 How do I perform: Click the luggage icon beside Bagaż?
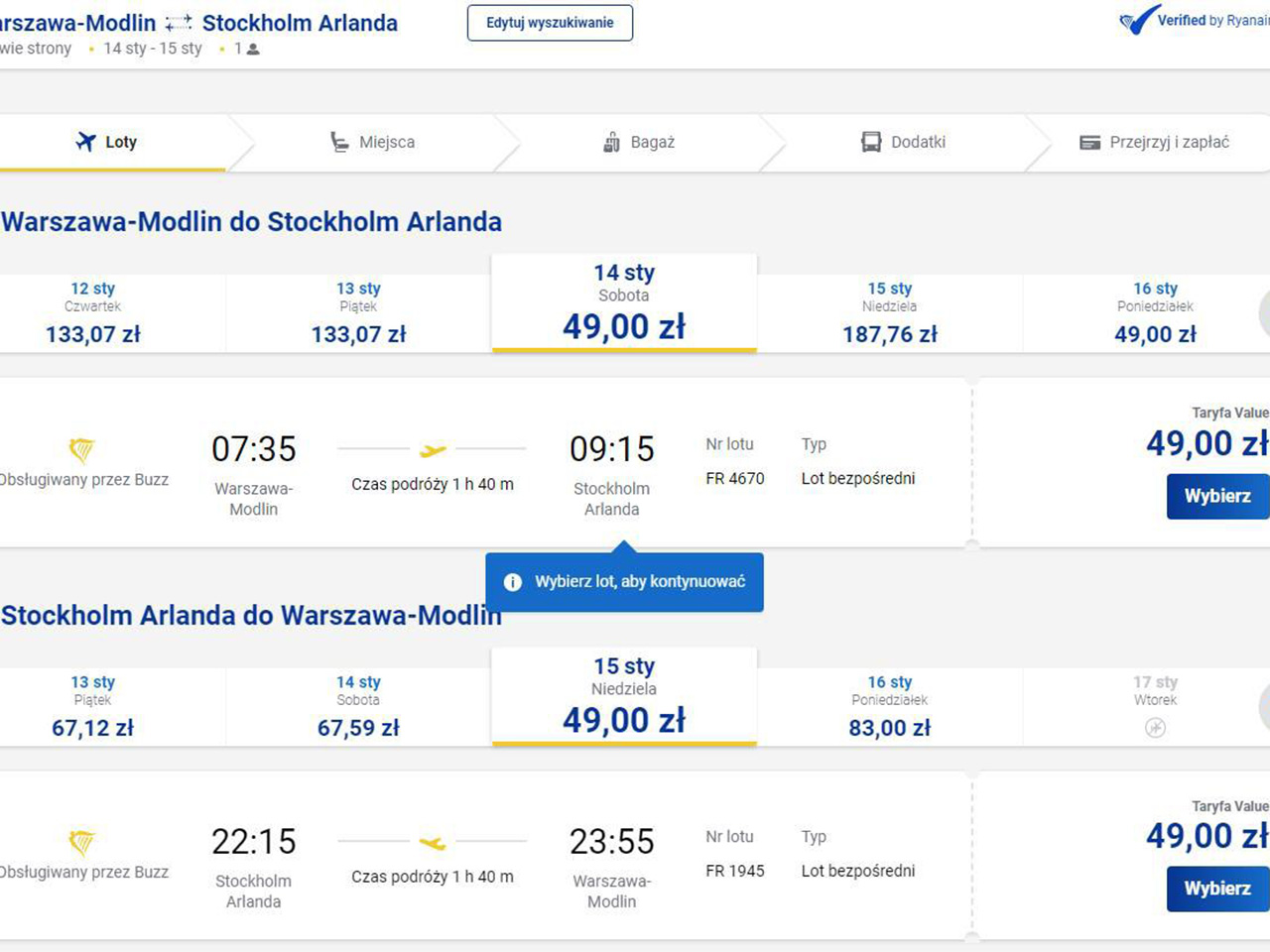(x=611, y=142)
